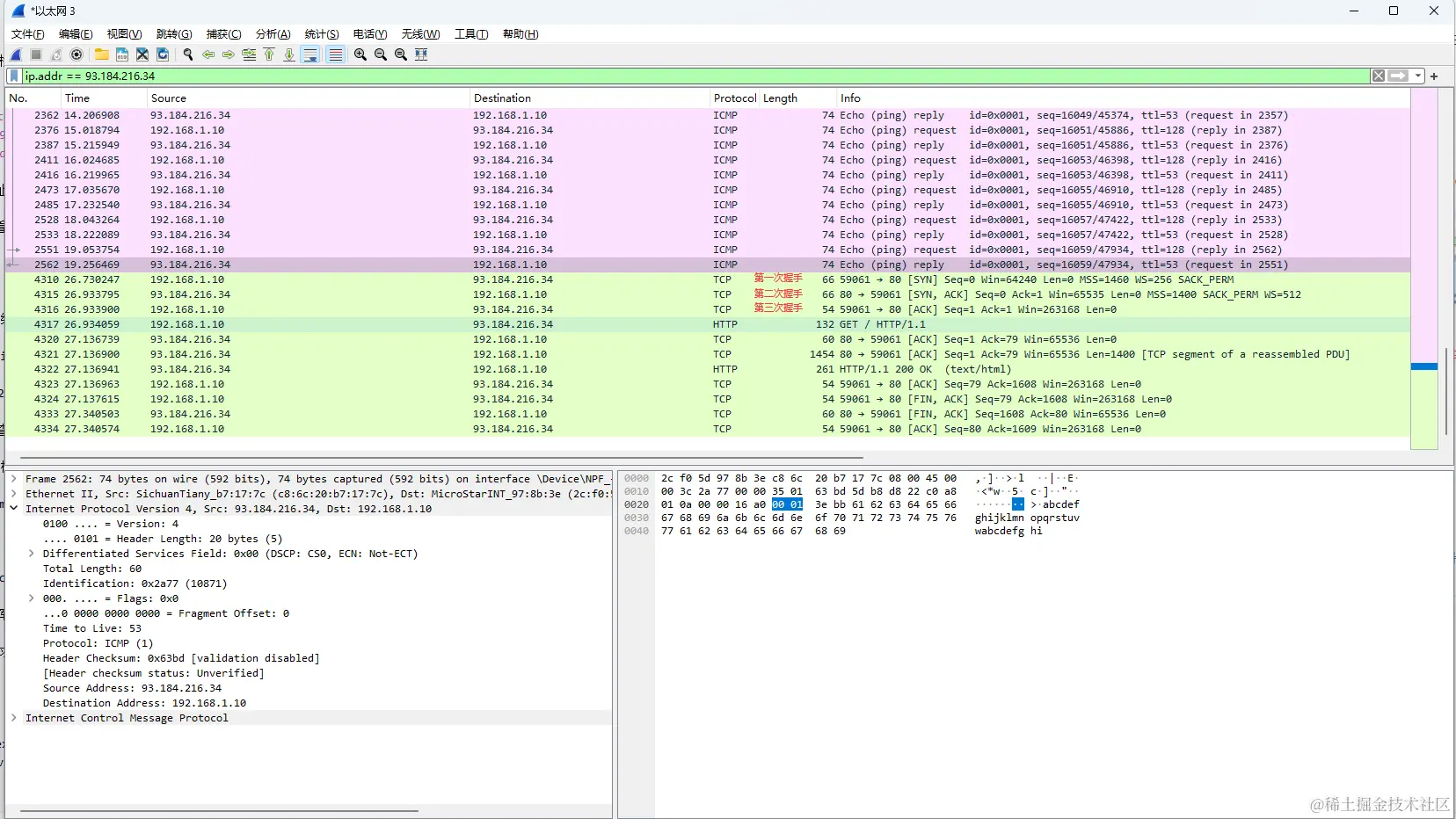Click the display filter bookmark icon
The height and width of the screenshot is (819, 1456).
pos(14,76)
